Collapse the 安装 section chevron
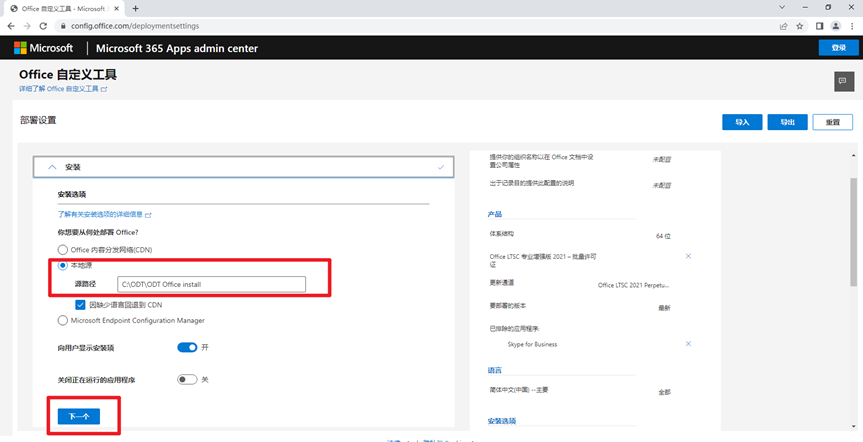Viewport: 863px width, 442px height. pos(52,167)
